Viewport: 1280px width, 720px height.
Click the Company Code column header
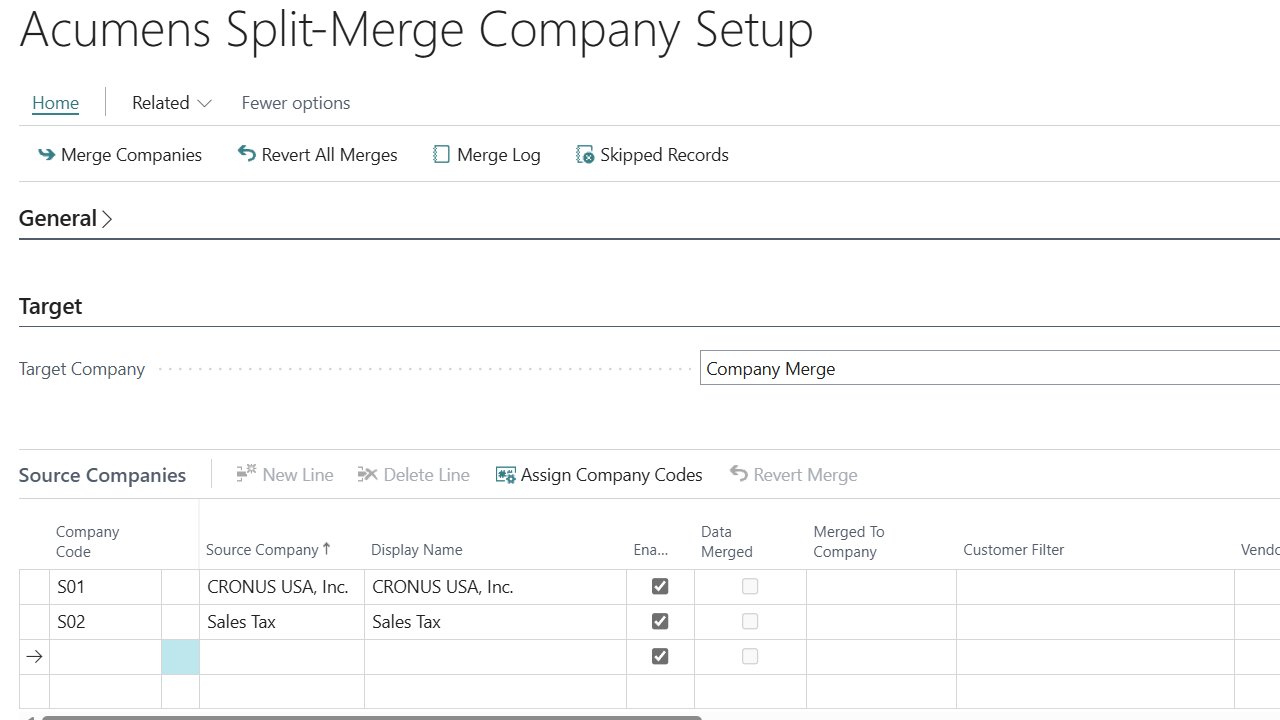(x=88, y=542)
